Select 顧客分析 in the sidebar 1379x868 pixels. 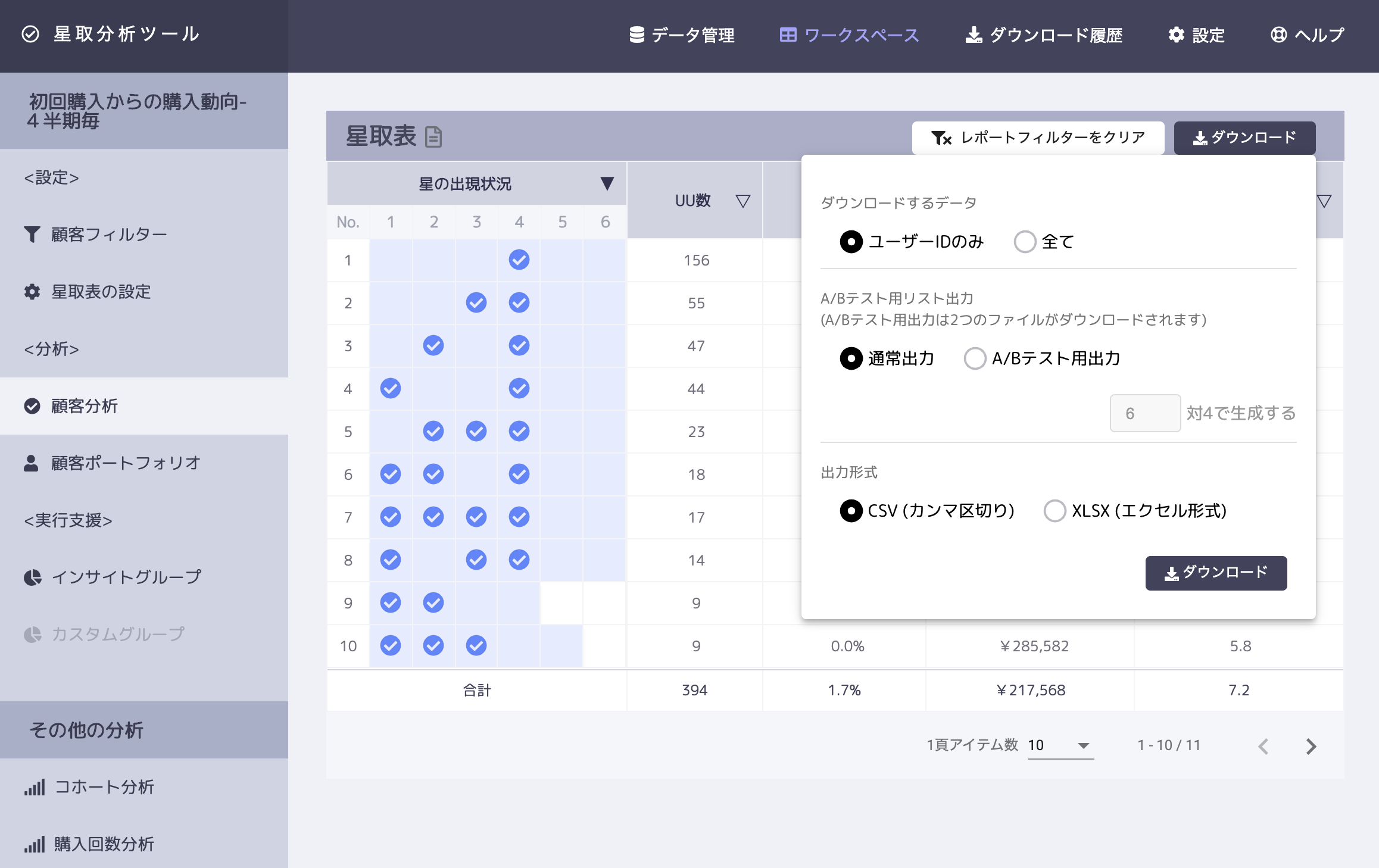click(144, 406)
